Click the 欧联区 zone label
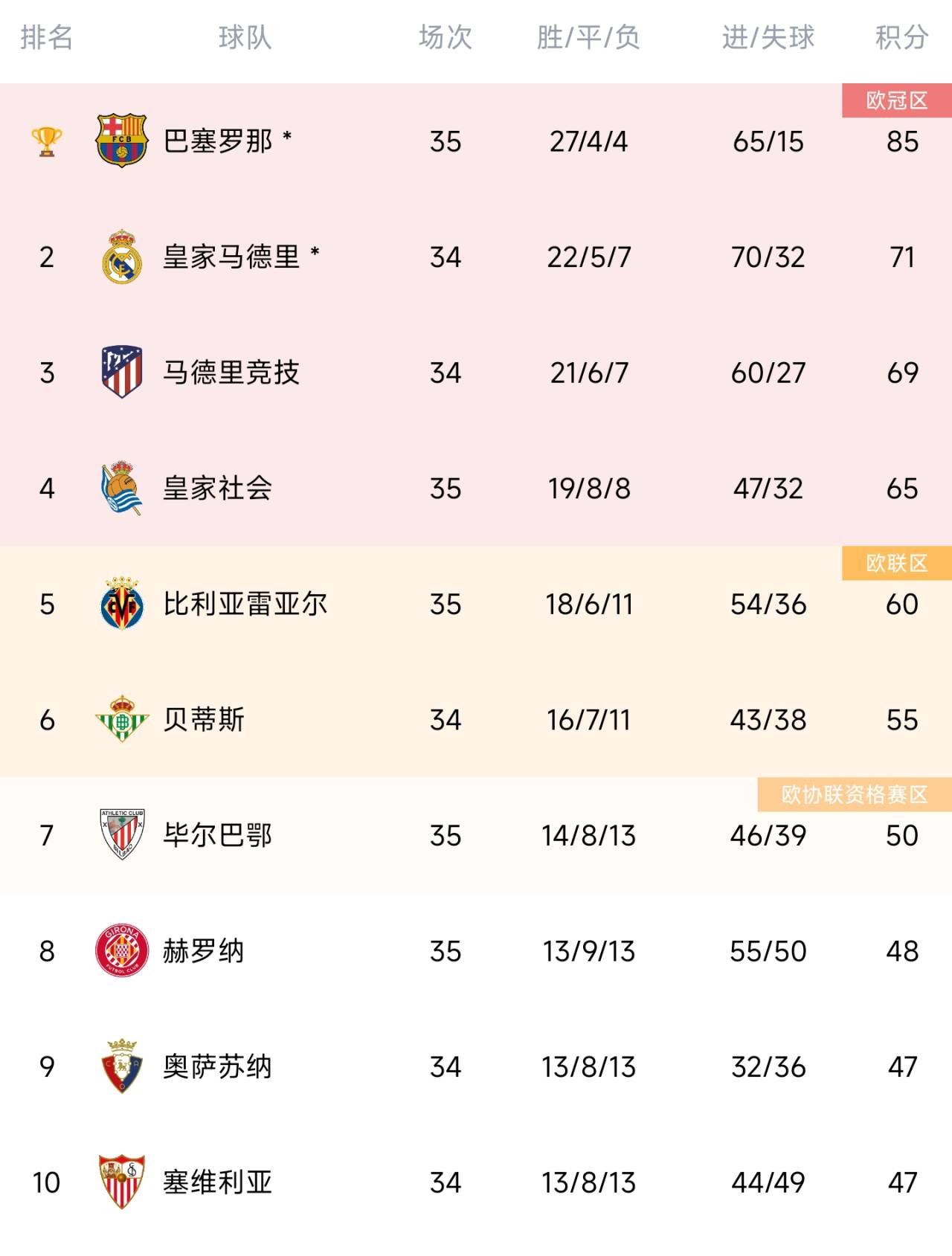 point(896,564)
